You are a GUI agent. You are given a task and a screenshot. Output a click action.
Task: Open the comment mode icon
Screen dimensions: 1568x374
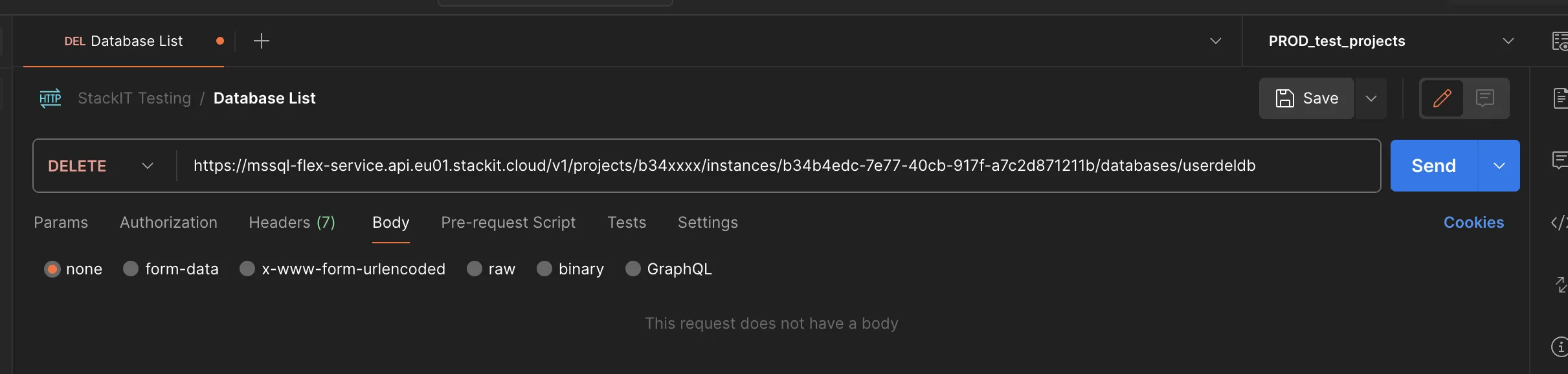1485,98
